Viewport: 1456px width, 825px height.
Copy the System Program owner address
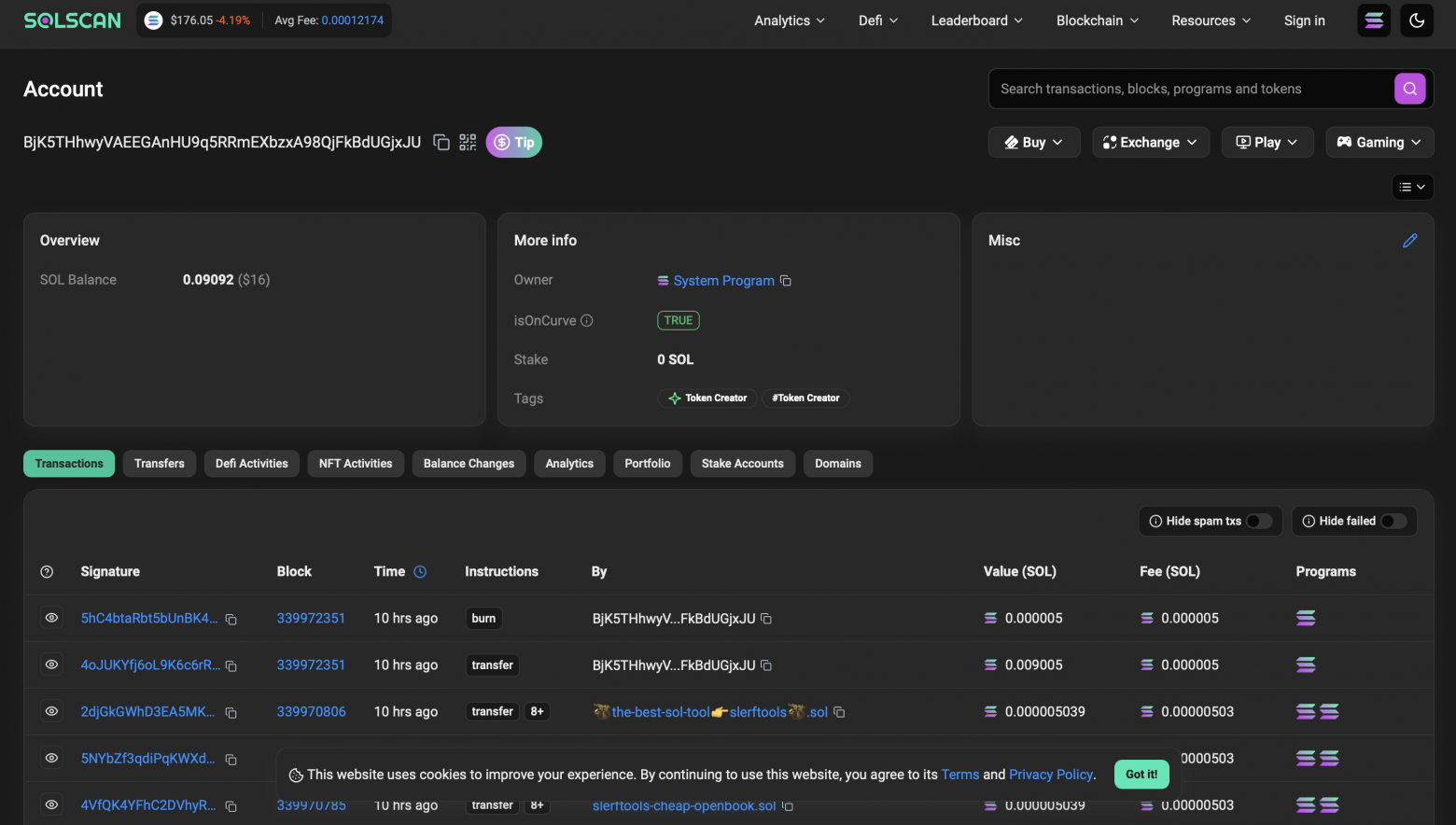coord(786,281)
